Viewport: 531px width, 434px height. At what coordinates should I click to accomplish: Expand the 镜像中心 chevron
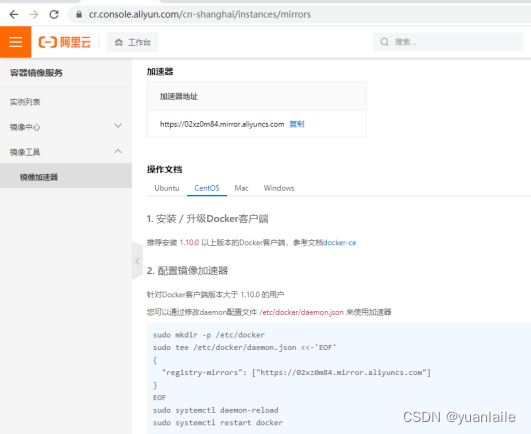118,126
